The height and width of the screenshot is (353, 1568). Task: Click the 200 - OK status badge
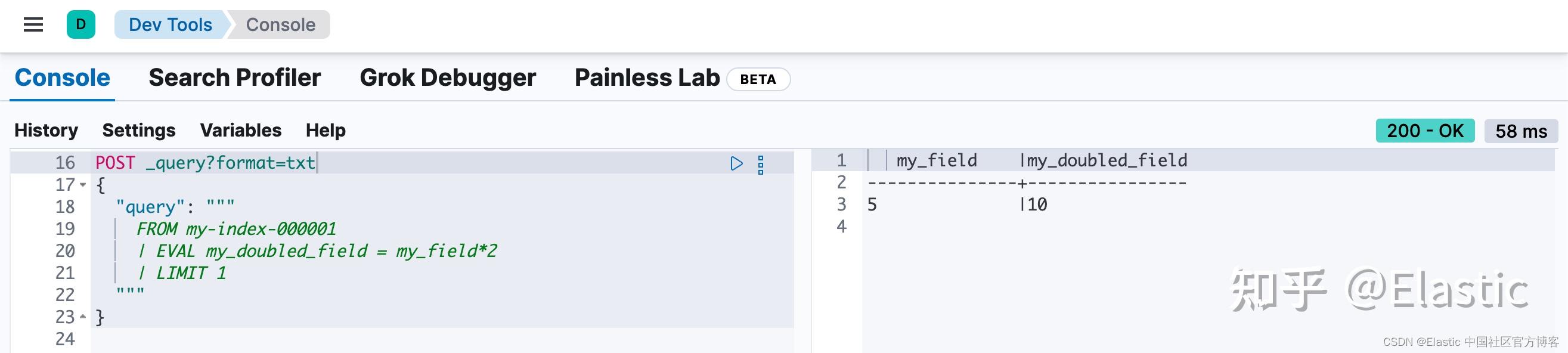(x=1424, y=131)
